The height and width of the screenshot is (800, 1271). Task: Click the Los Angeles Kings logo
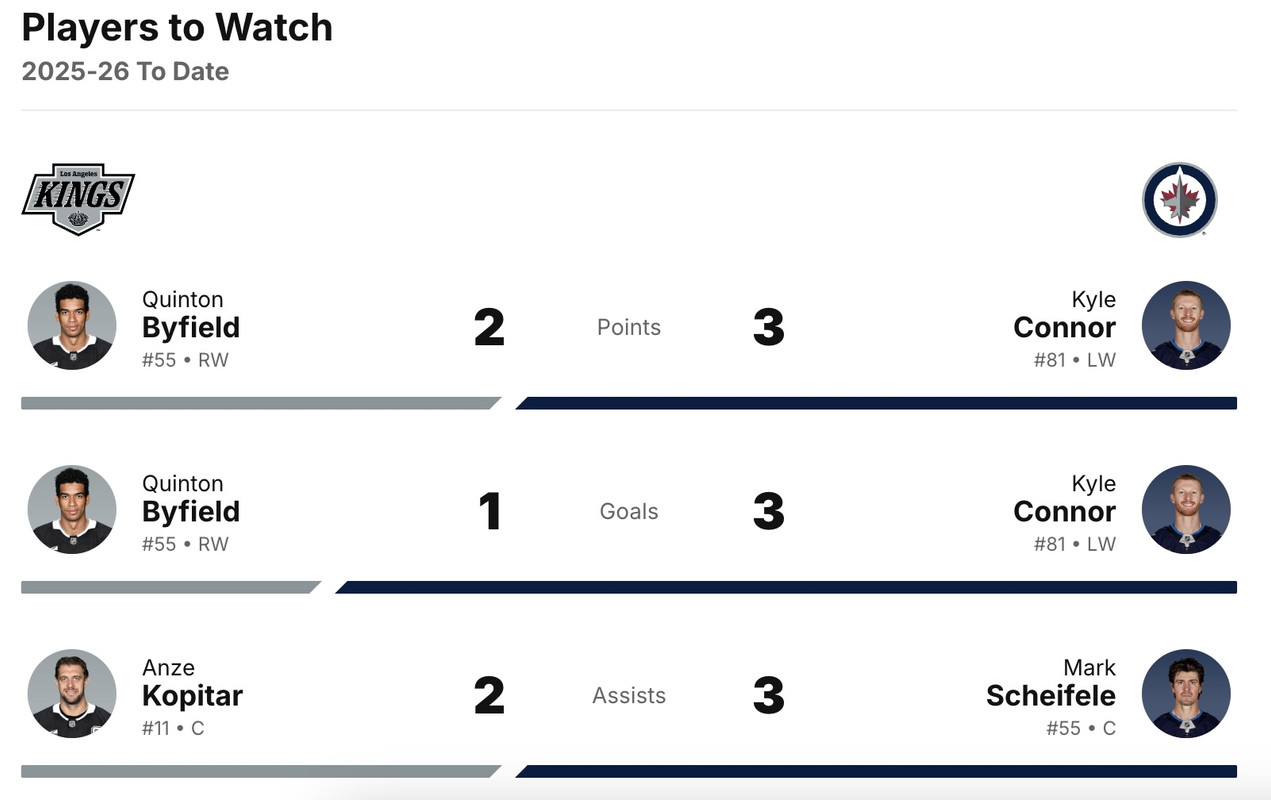tap(78, 199)
